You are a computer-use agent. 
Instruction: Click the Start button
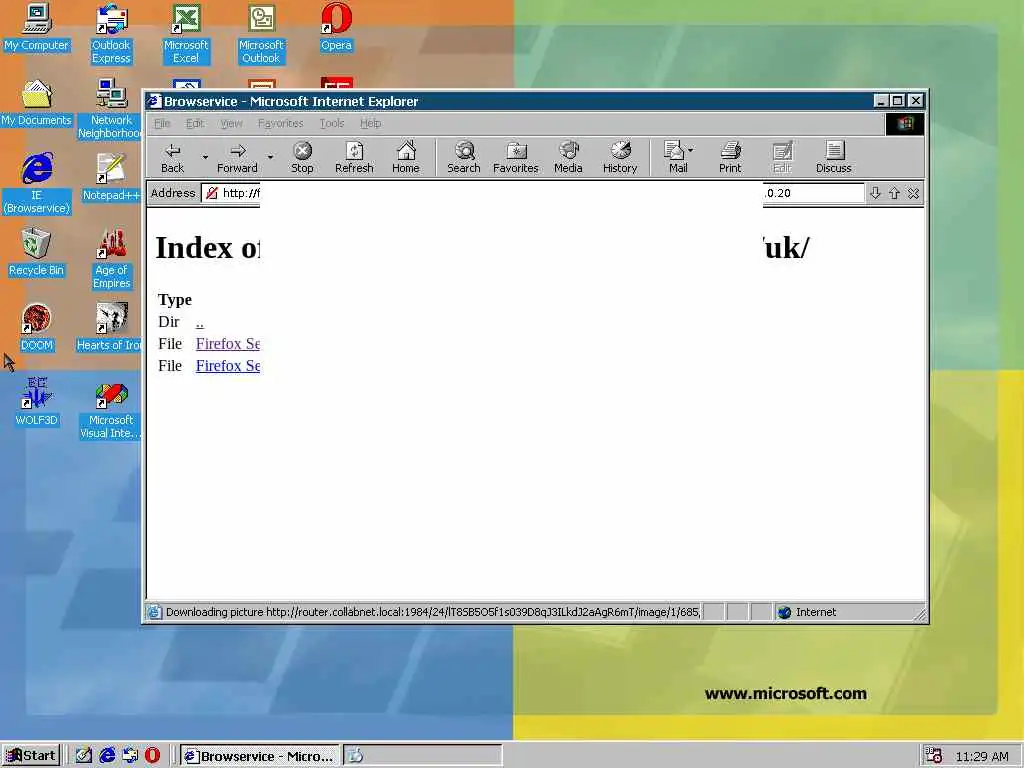click(x=31, y=756)
